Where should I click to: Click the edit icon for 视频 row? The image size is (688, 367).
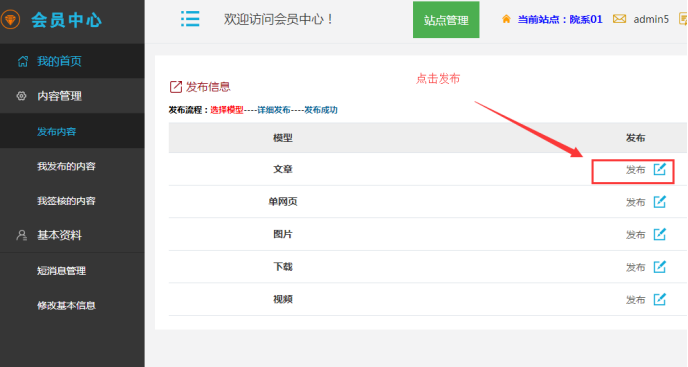tap(659, 299)
